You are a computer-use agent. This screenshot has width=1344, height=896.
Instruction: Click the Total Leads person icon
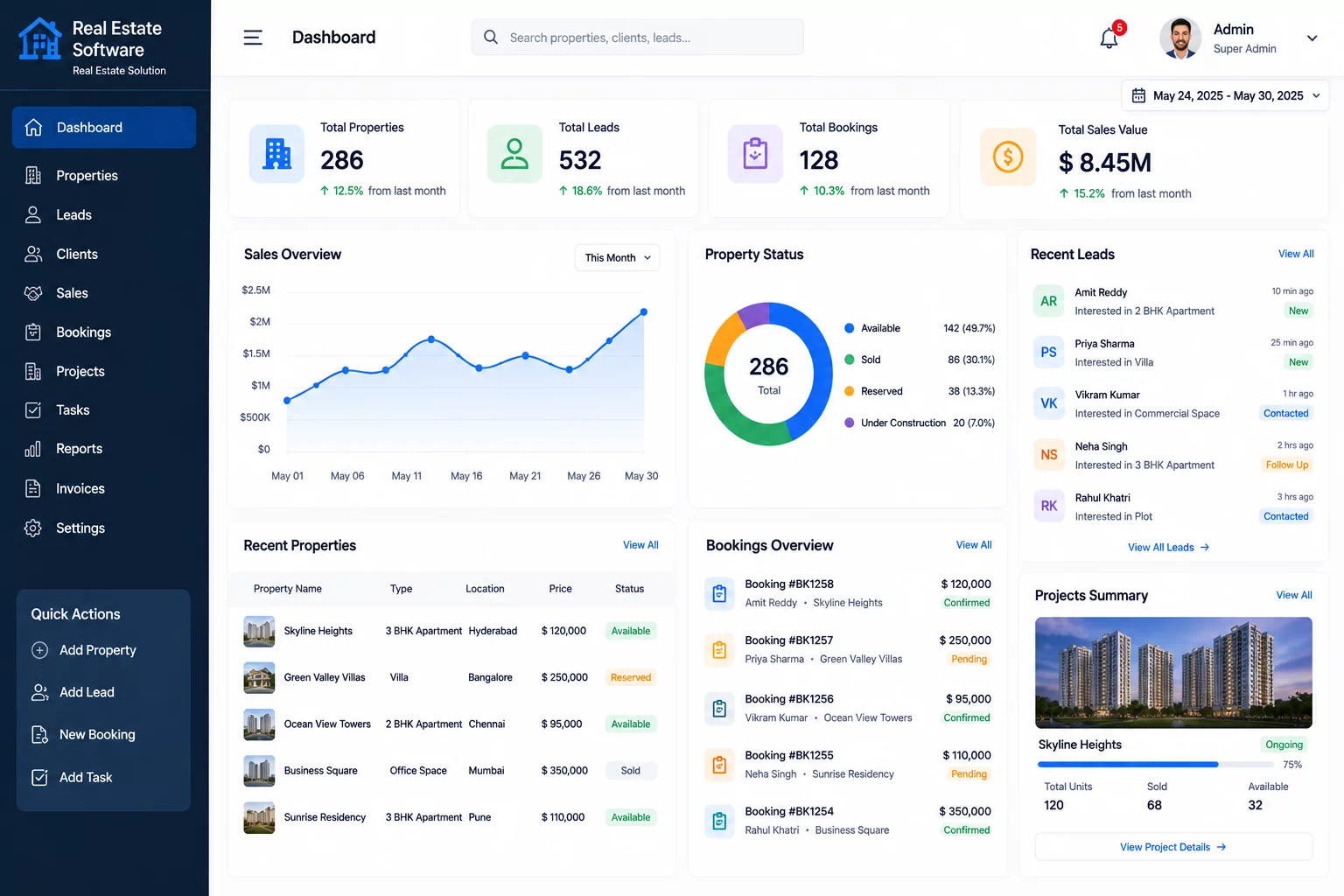tap(514, 154)
